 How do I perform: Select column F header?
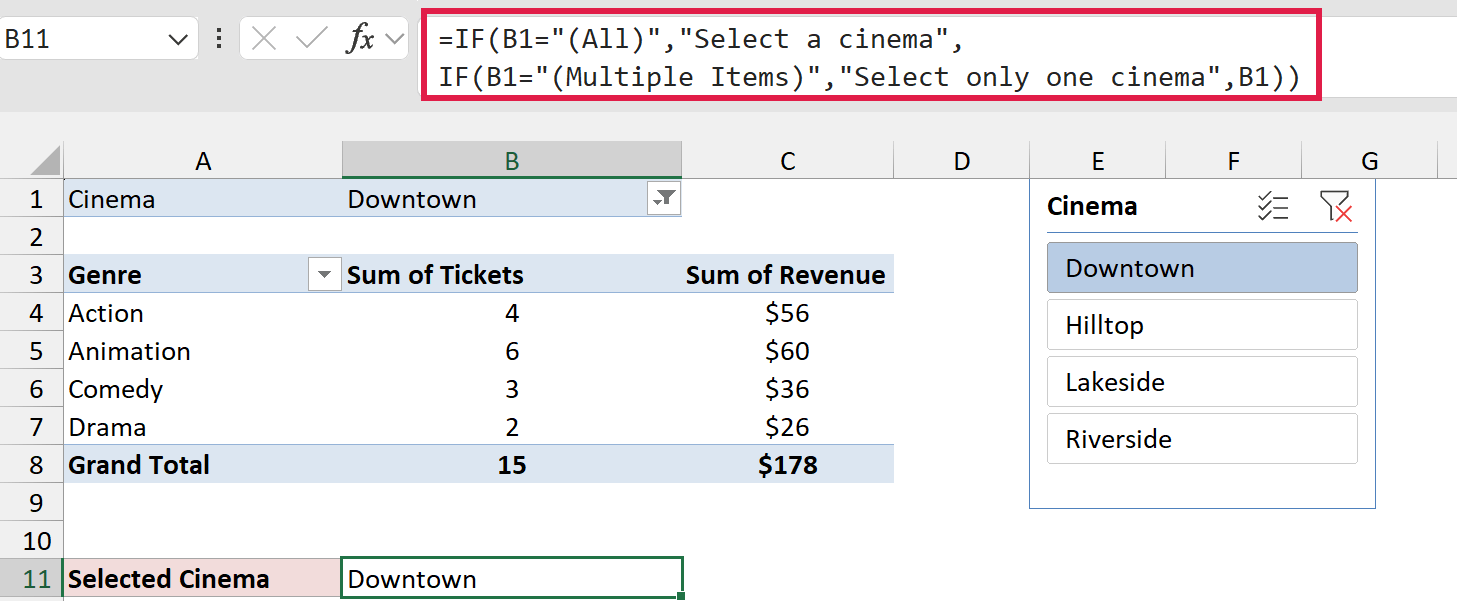(1234, 161)
